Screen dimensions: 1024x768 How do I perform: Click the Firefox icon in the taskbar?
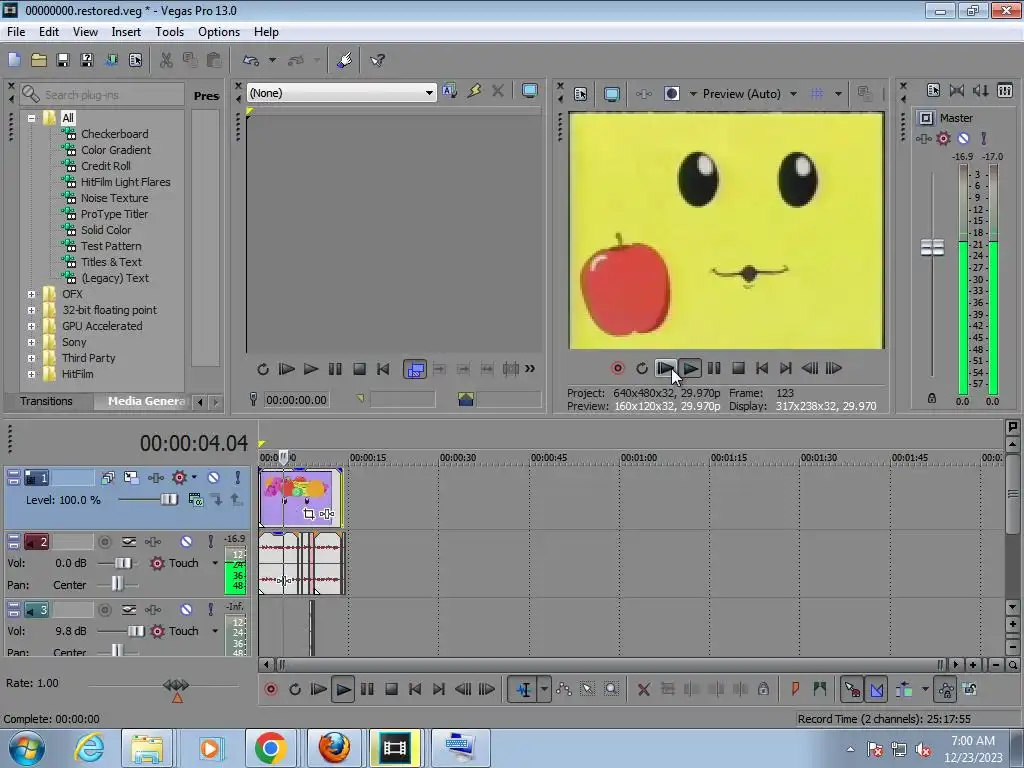(334, 747)
